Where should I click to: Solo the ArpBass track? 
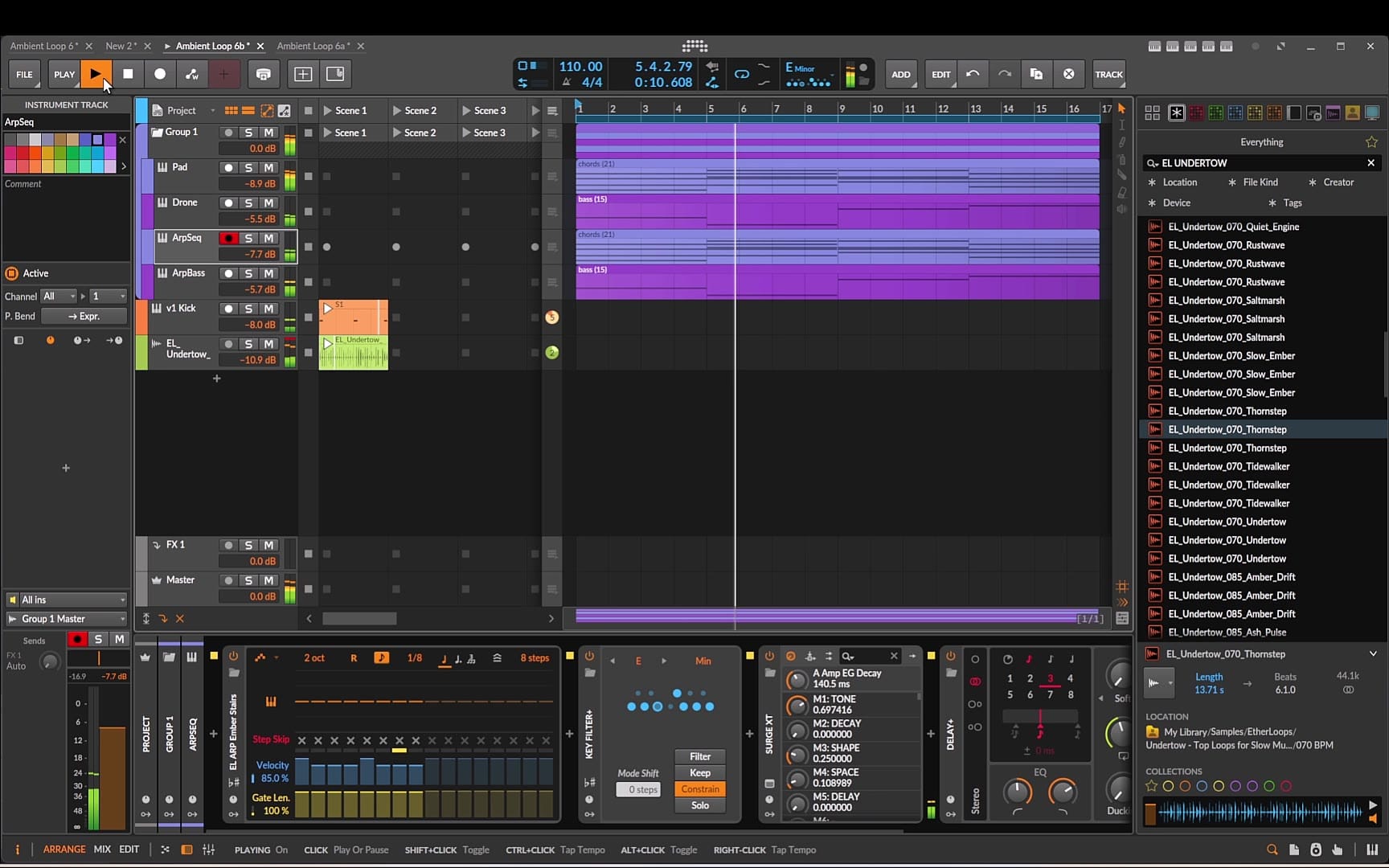[248, 274]
